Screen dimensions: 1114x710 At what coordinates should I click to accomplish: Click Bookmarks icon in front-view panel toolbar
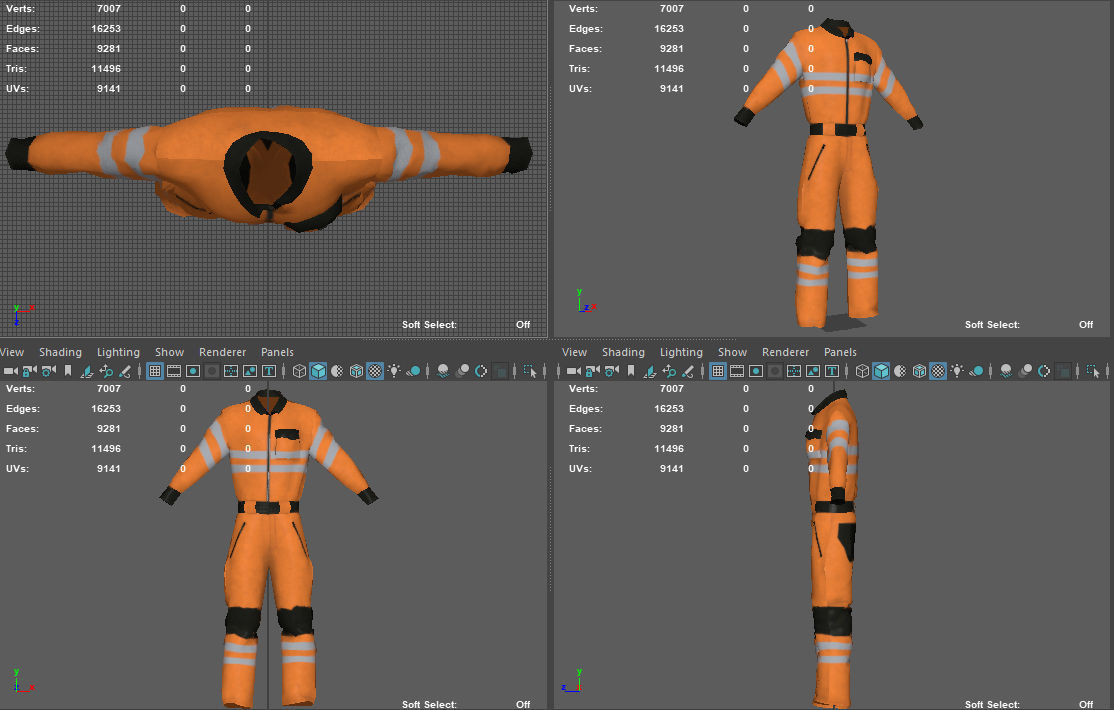(x=67, y=371)
